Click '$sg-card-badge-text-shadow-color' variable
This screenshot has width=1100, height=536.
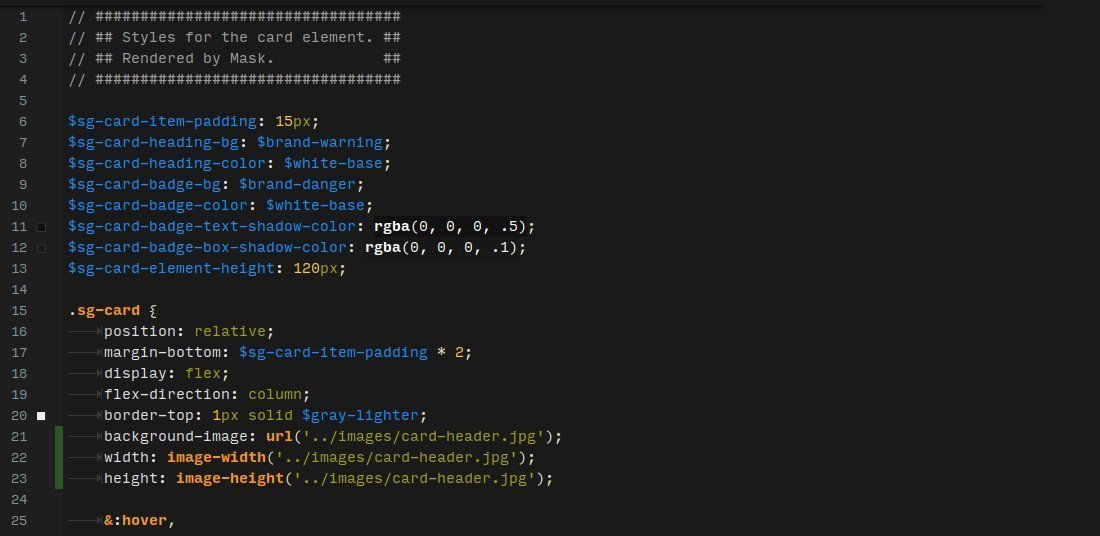click(x=212, y=227)
